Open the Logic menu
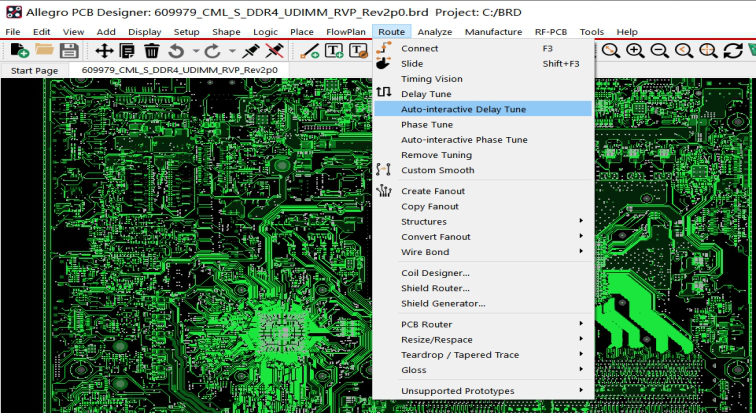The width and height of the screenshot is (756, 413). (265, 32)
